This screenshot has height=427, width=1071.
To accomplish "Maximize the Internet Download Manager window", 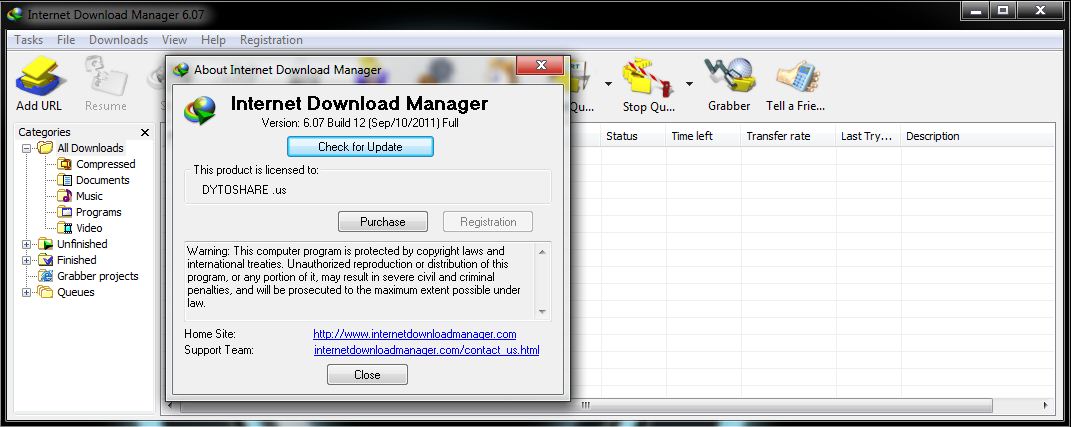I will point(1003,10).
